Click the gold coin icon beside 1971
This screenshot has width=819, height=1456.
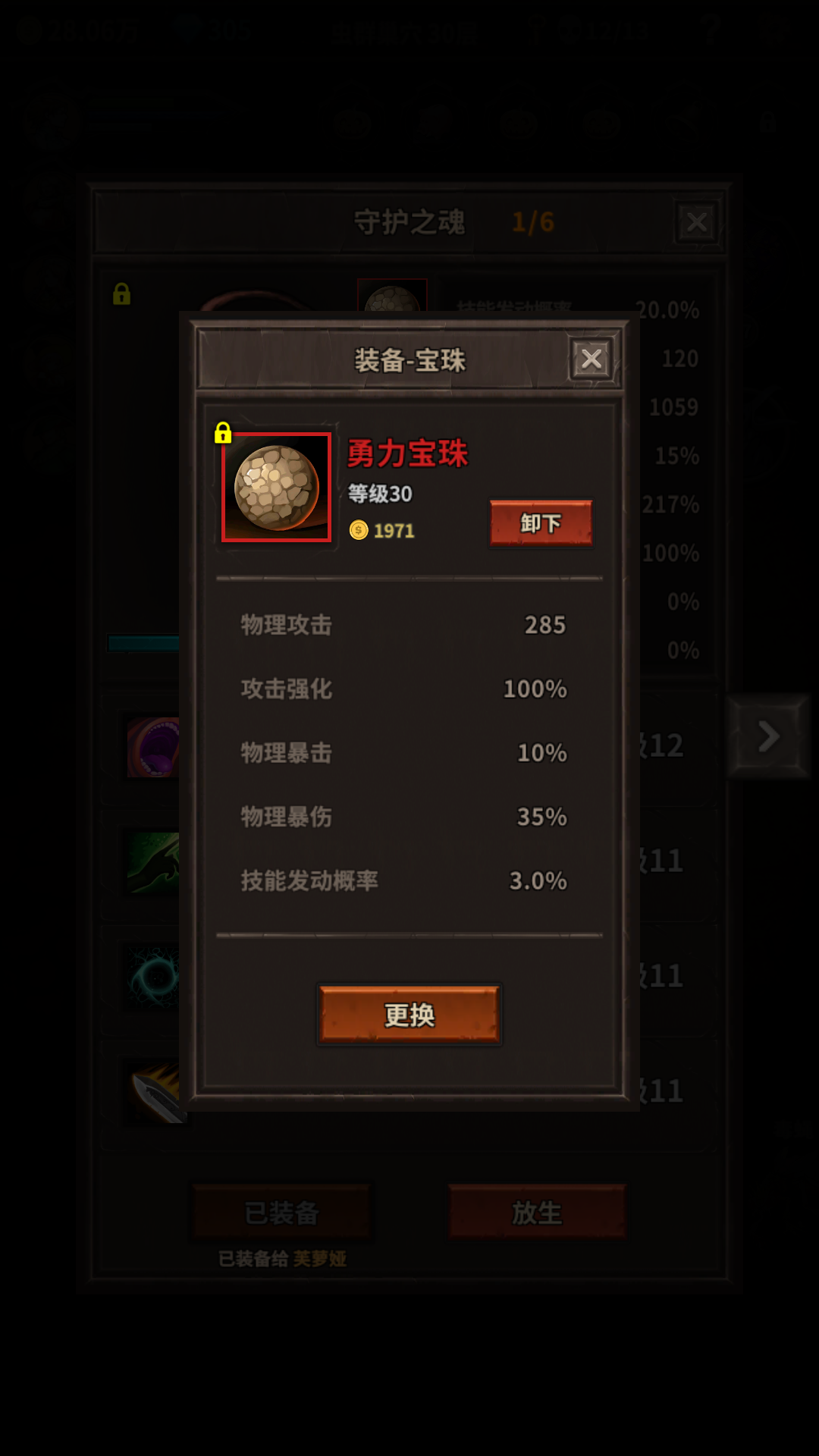pos(359,530)
